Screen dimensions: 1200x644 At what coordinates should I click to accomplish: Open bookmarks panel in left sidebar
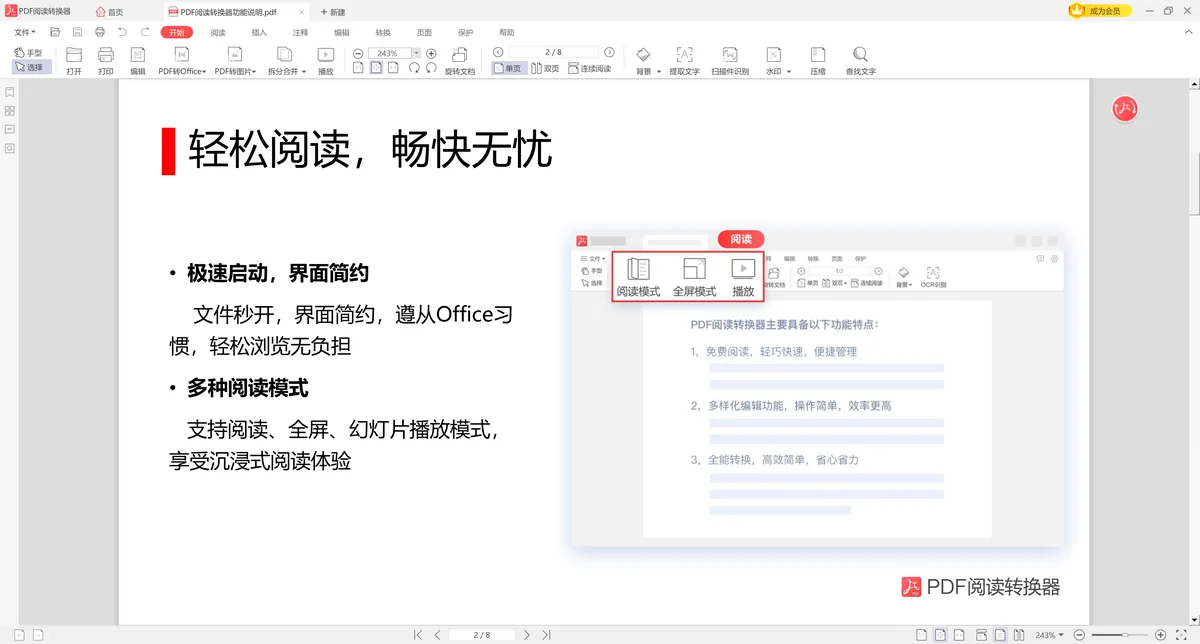click(9, 92)
